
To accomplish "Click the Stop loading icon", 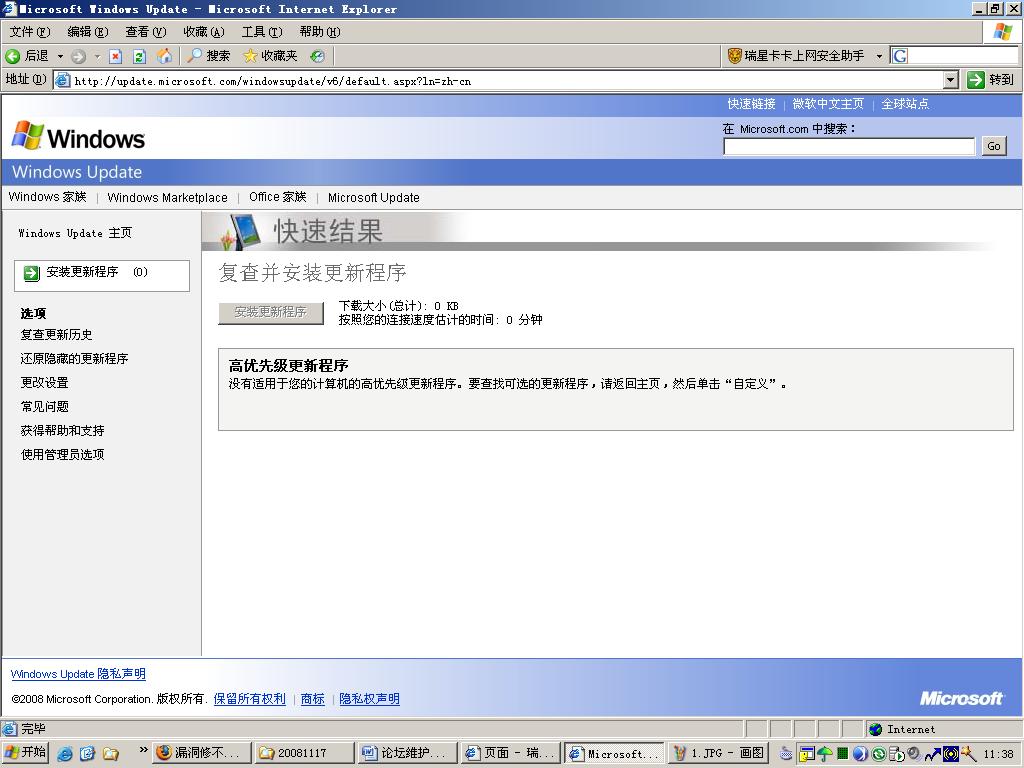I will click(x=116, y=56).
